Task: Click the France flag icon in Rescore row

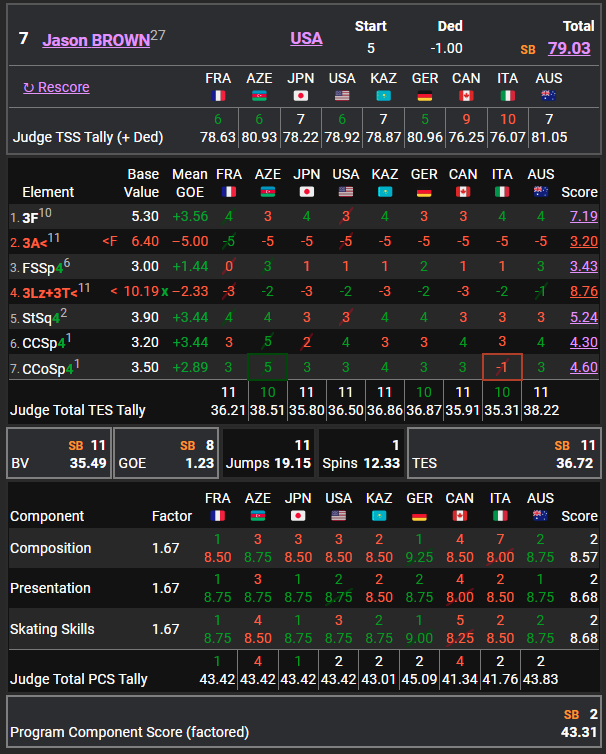Action: click(218, 96)
